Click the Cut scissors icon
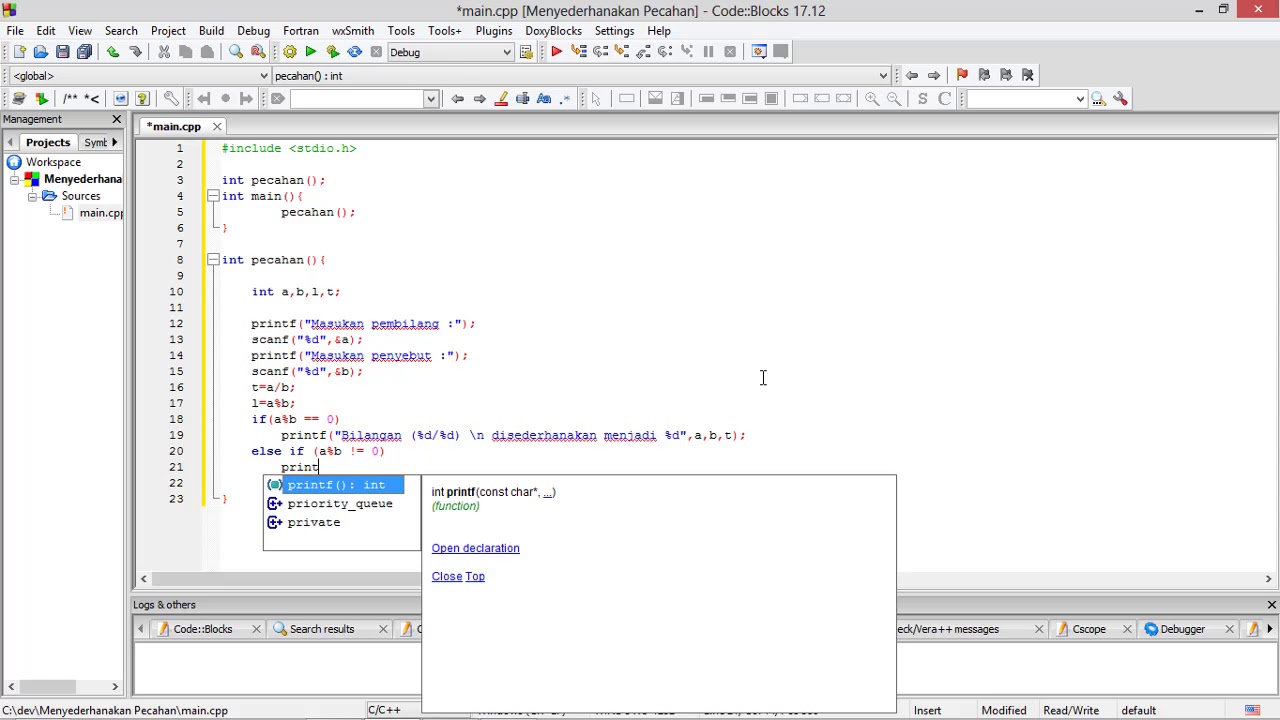1280x720 pixels. click(x=164, y=52)
